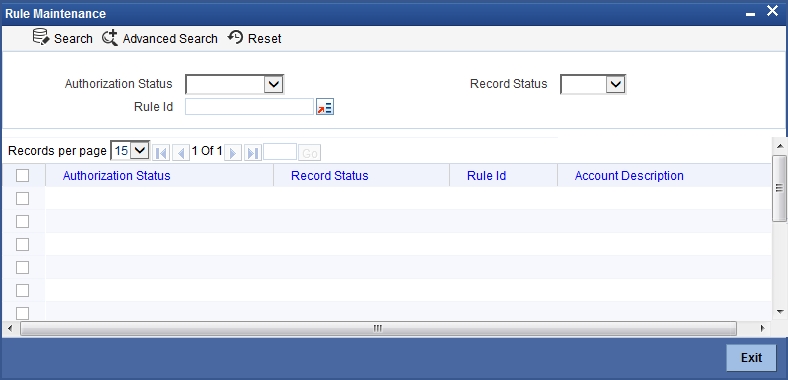Close the Rule Maintenance window
The height and width of the screenshot is (380, 788).
pos(772,11)
